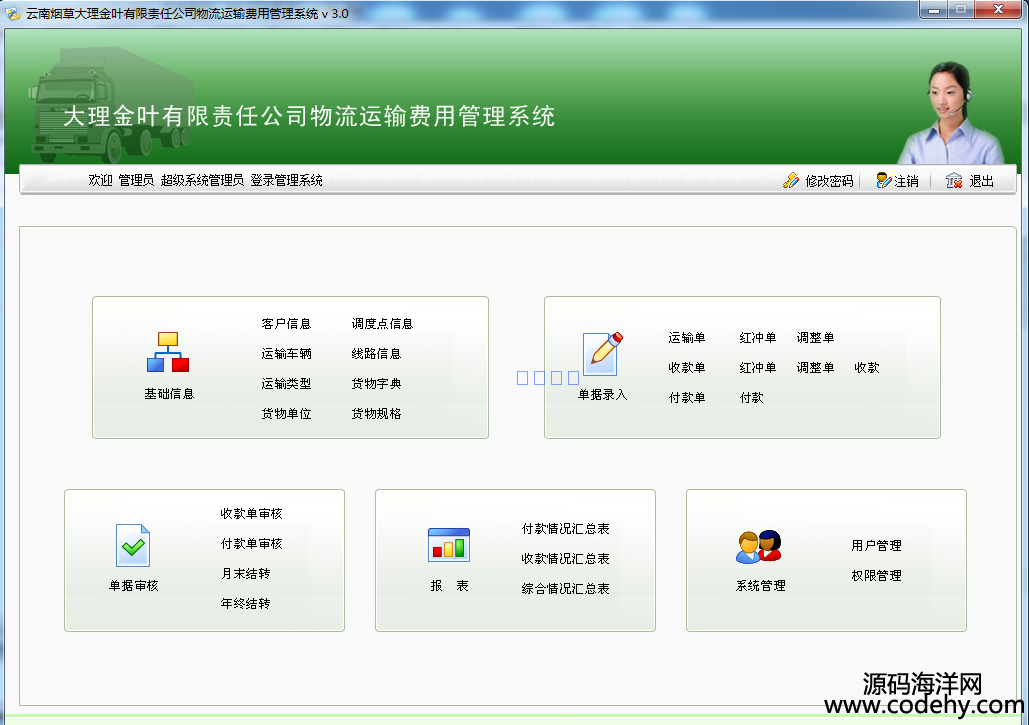The image size is (1029, 725).
Task: Click 收款 in 单据录入 panel
Action: point(866,368)
